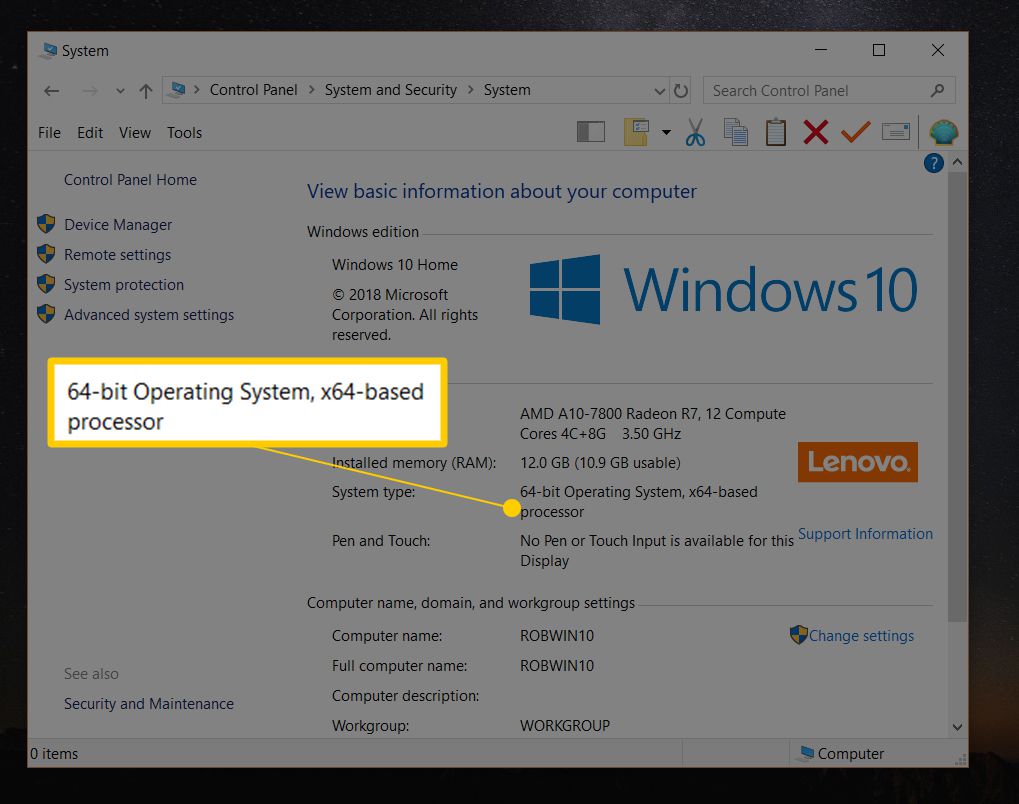
Task: Click the blue Help question mark icon
Action: 933,163
